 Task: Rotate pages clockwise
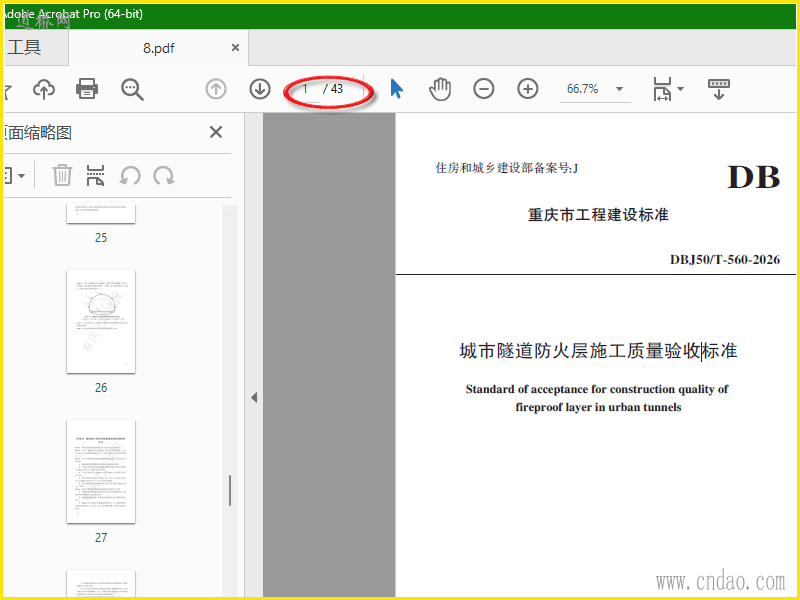[164, 176]
